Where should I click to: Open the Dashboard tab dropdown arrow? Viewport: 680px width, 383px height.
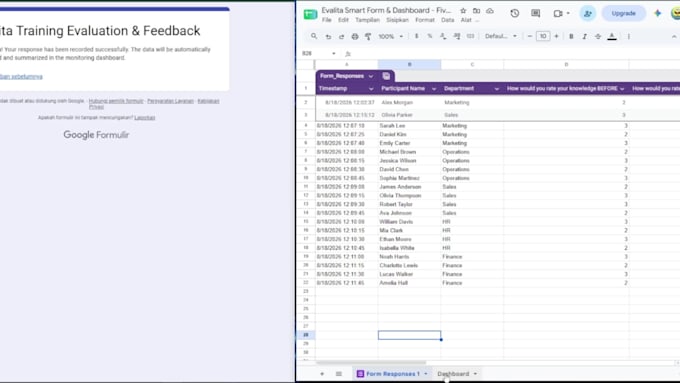click(x=475, y=374)
